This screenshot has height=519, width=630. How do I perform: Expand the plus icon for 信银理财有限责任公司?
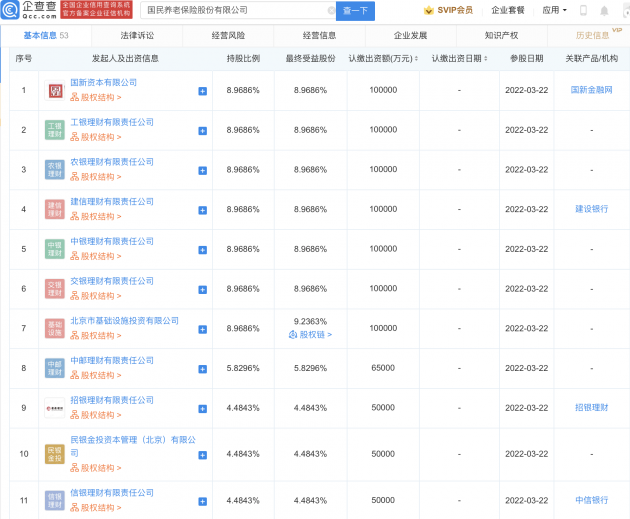[203, 501]
